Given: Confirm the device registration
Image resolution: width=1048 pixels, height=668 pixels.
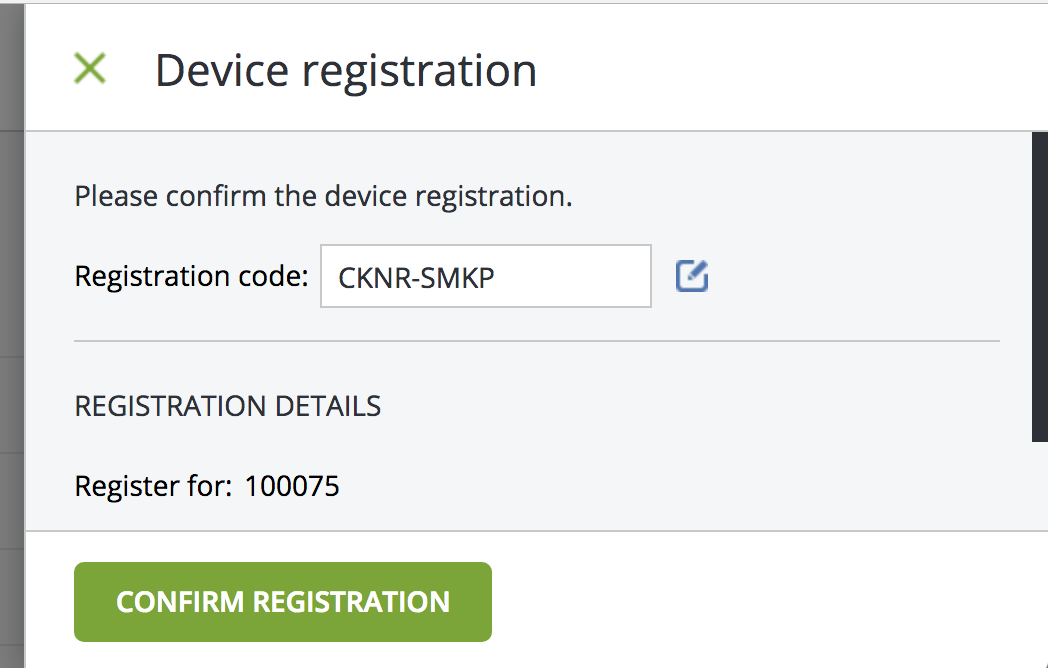Looking at the screenshot, I should pyautogui.click(x=283, y=602).
